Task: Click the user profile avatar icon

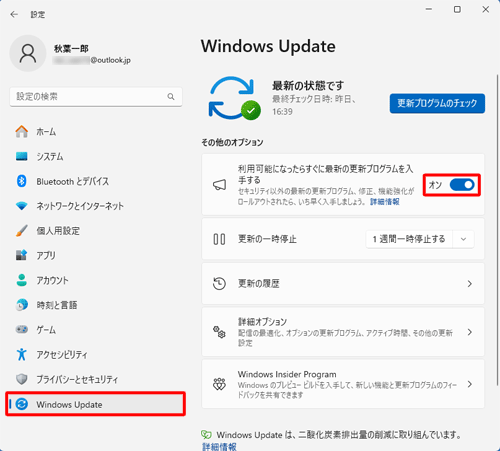Action: coord(28,53)
